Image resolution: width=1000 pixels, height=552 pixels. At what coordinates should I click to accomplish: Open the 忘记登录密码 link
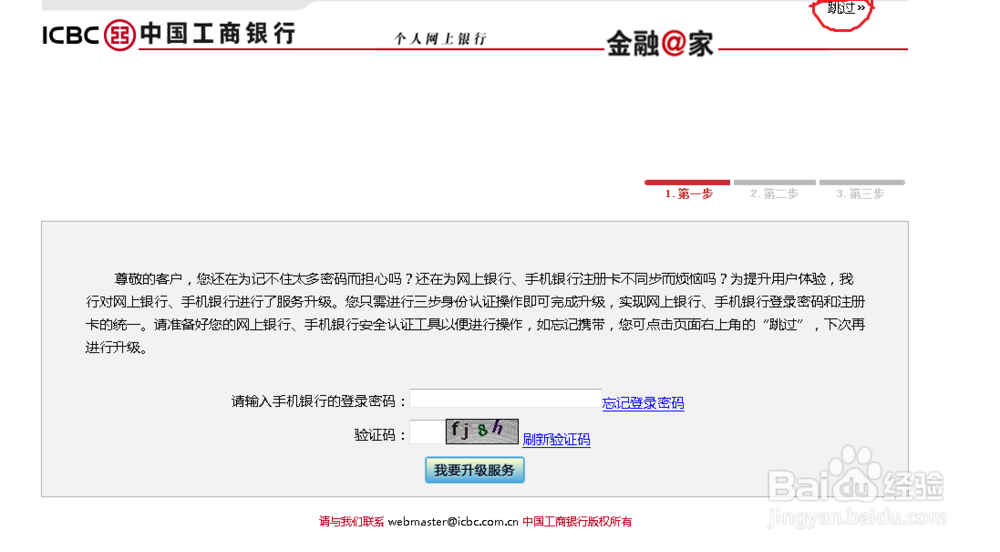coord(643,403)
